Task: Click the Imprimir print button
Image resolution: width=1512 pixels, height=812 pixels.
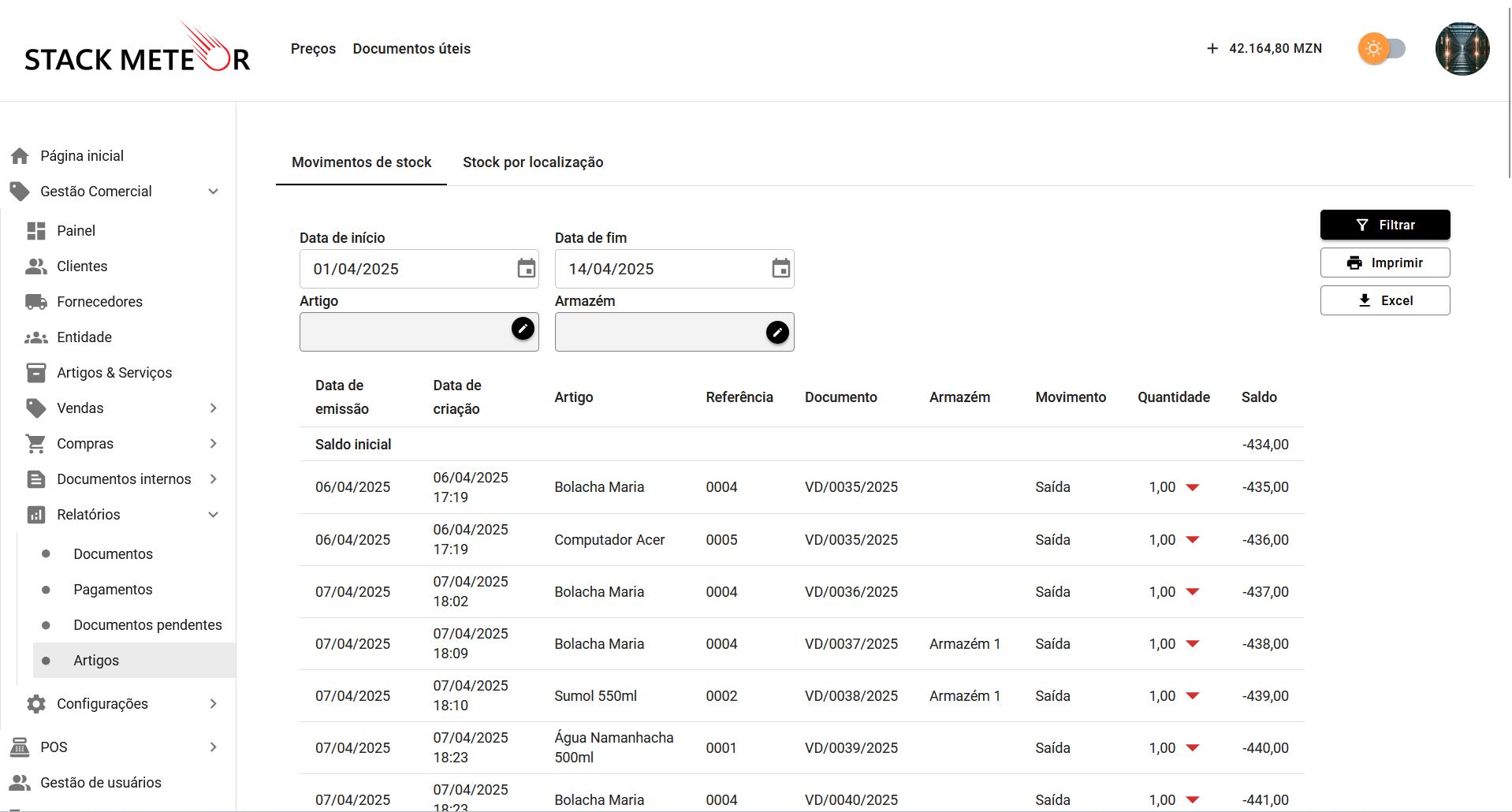Action: coord(1385,263)
